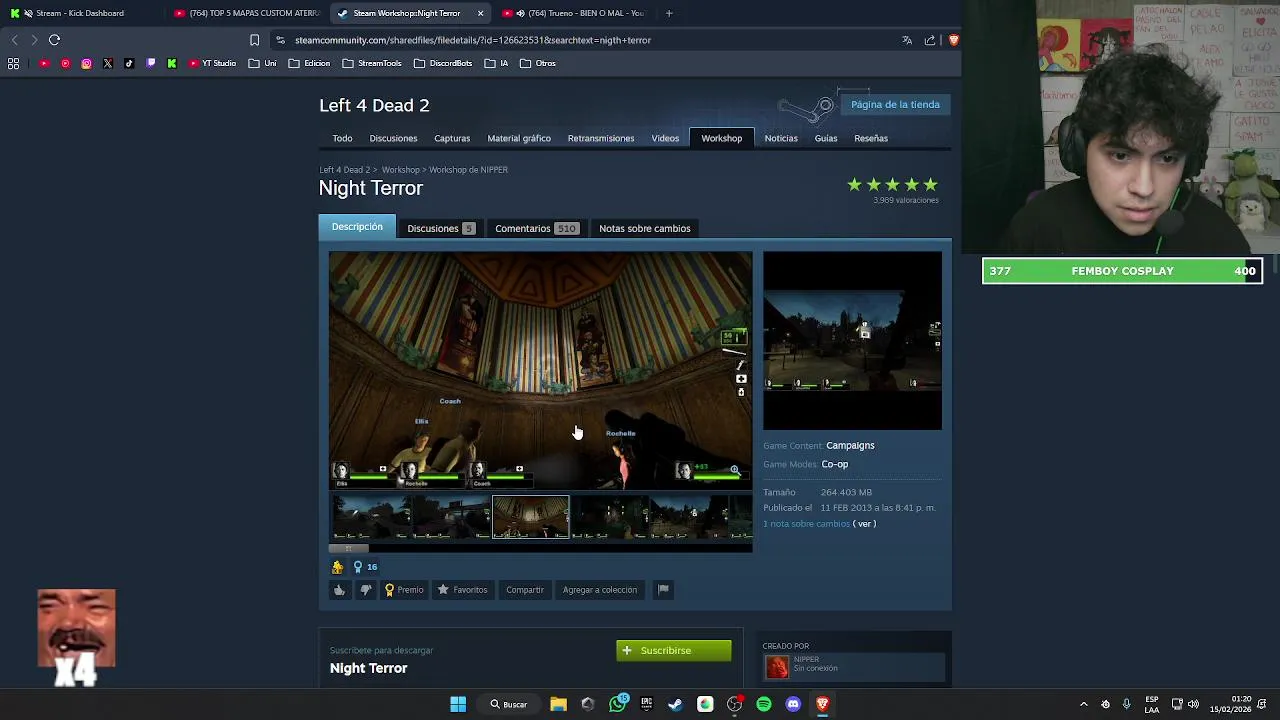The width and height of the screenshot is (1280, 720).
Task: Open the StreamTools bookmarks folder
Action: click(371, 63)
